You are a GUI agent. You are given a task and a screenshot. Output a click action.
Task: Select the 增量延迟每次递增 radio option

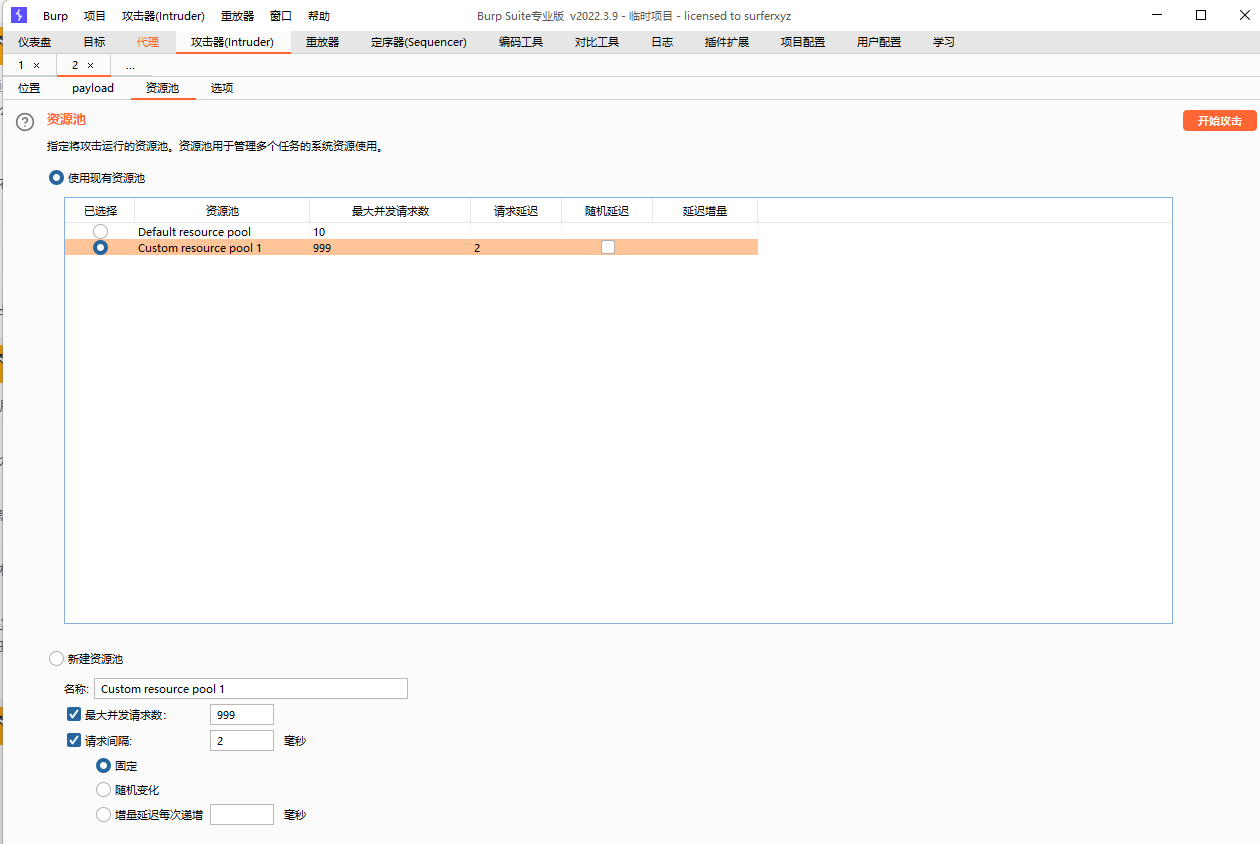click(x=103, y=815)
